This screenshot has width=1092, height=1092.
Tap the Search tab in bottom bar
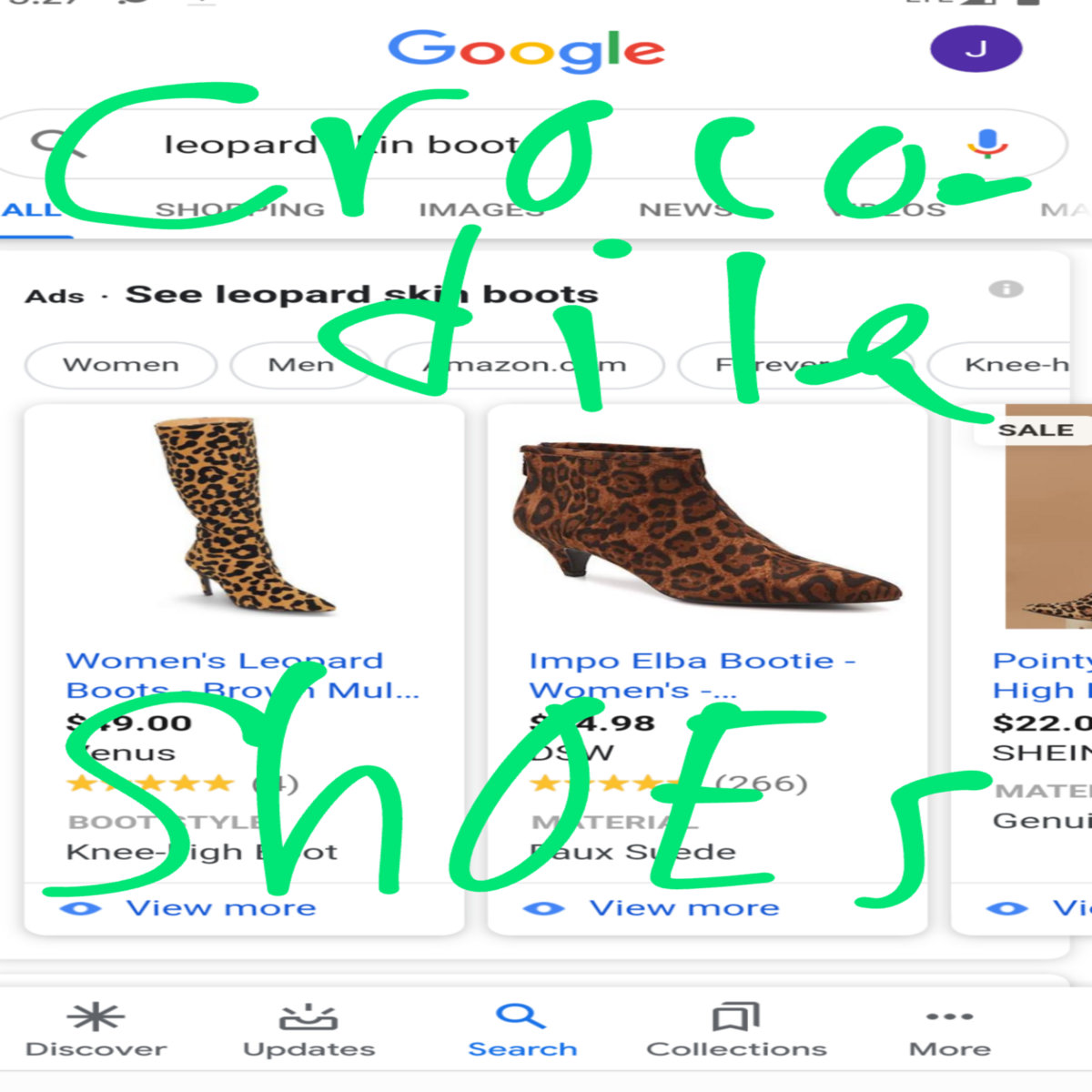pyautogui.click(x=522, y=1031)
